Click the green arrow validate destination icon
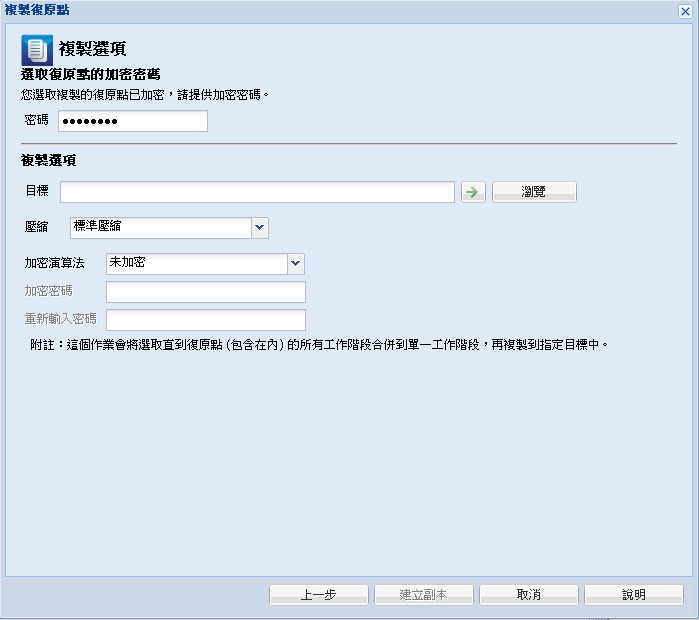Image resolution: width=699 pixels, height=620 pixels. (473, 192)
